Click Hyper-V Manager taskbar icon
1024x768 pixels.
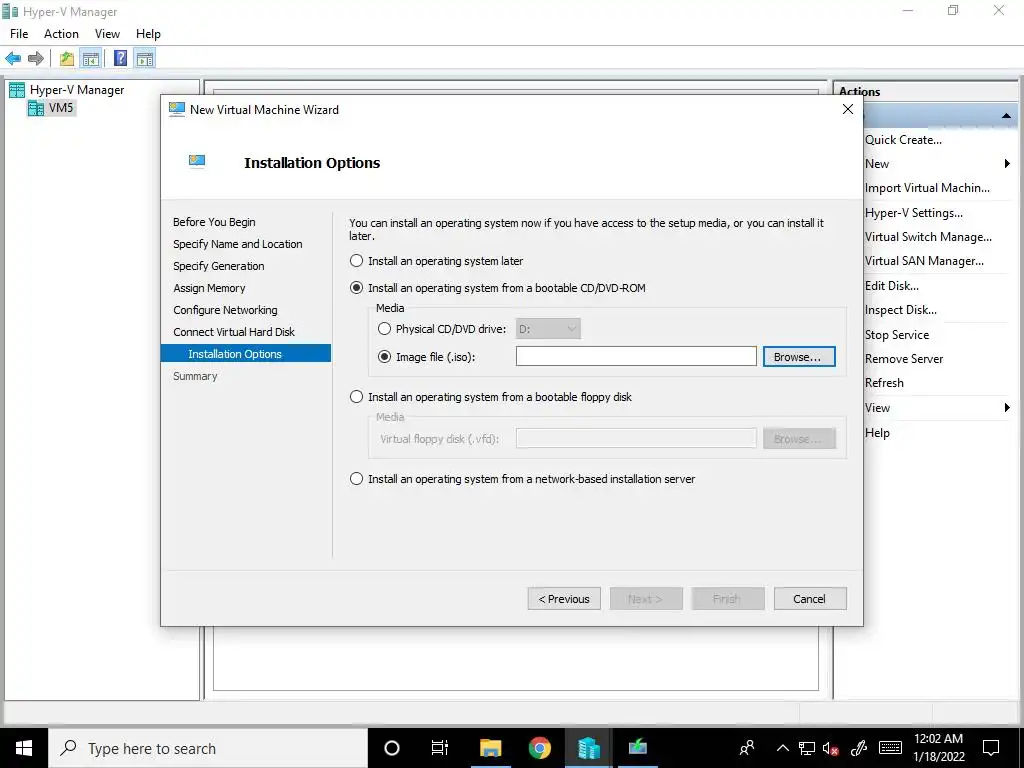point(588,748)
